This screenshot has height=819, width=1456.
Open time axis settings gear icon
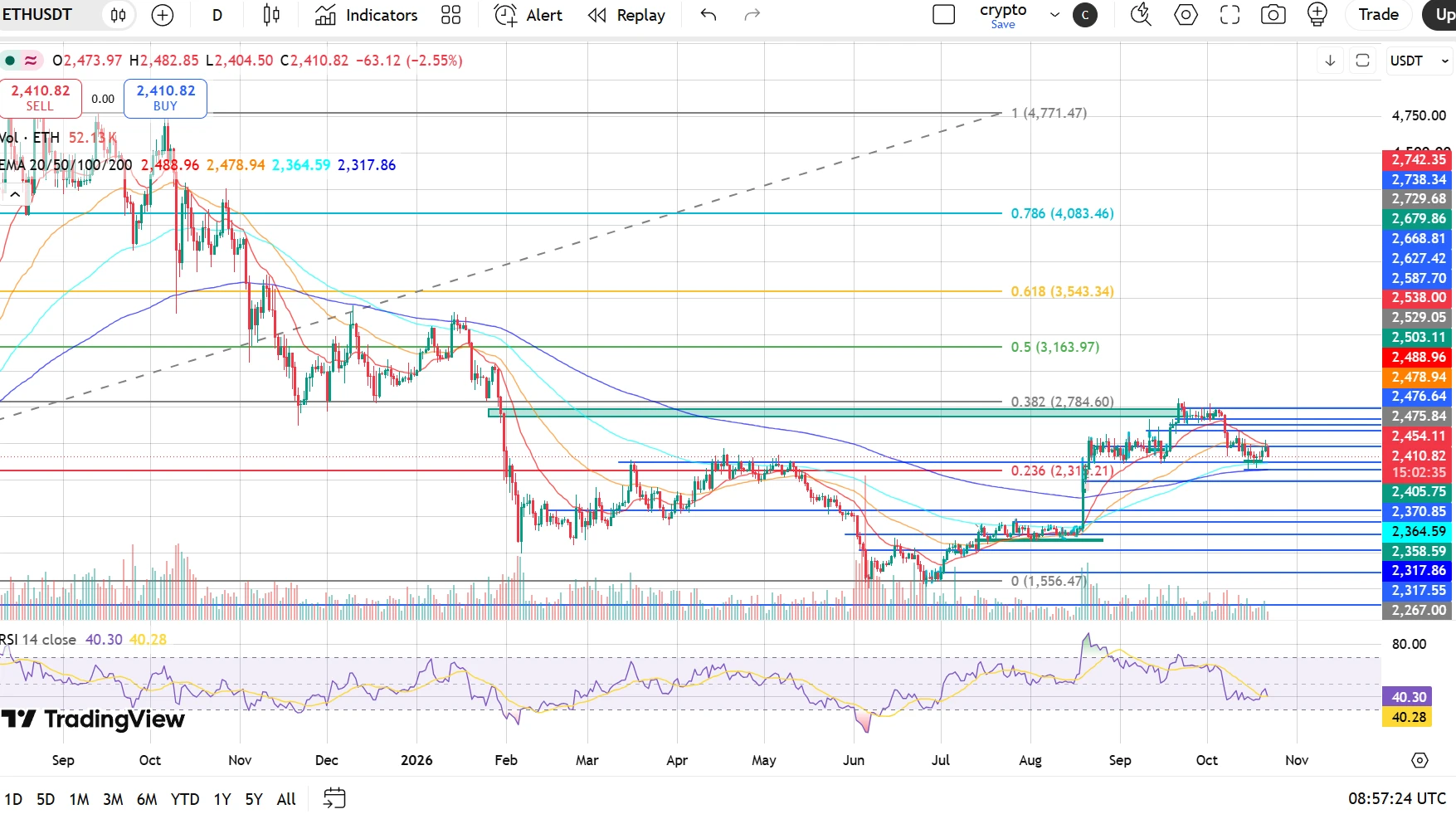coord(1419,760)
